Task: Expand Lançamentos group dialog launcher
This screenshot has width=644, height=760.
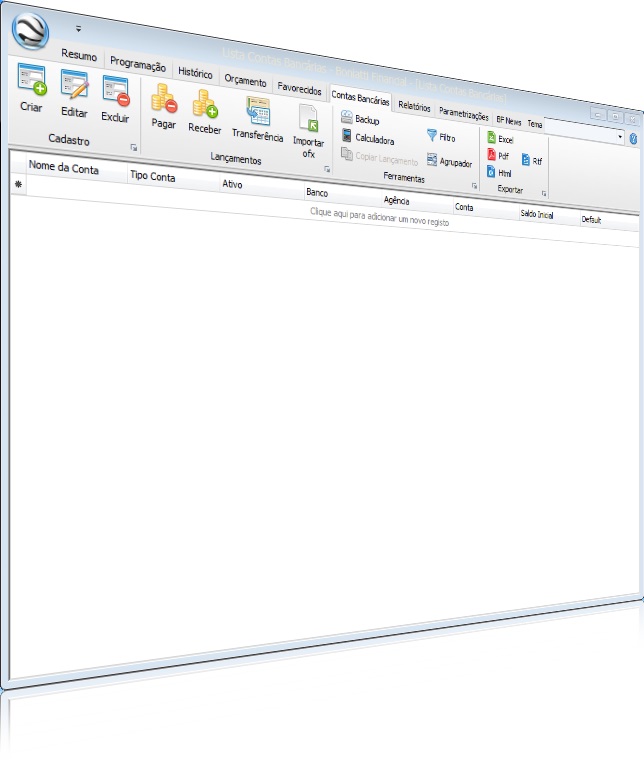Action: click(327, 169)
